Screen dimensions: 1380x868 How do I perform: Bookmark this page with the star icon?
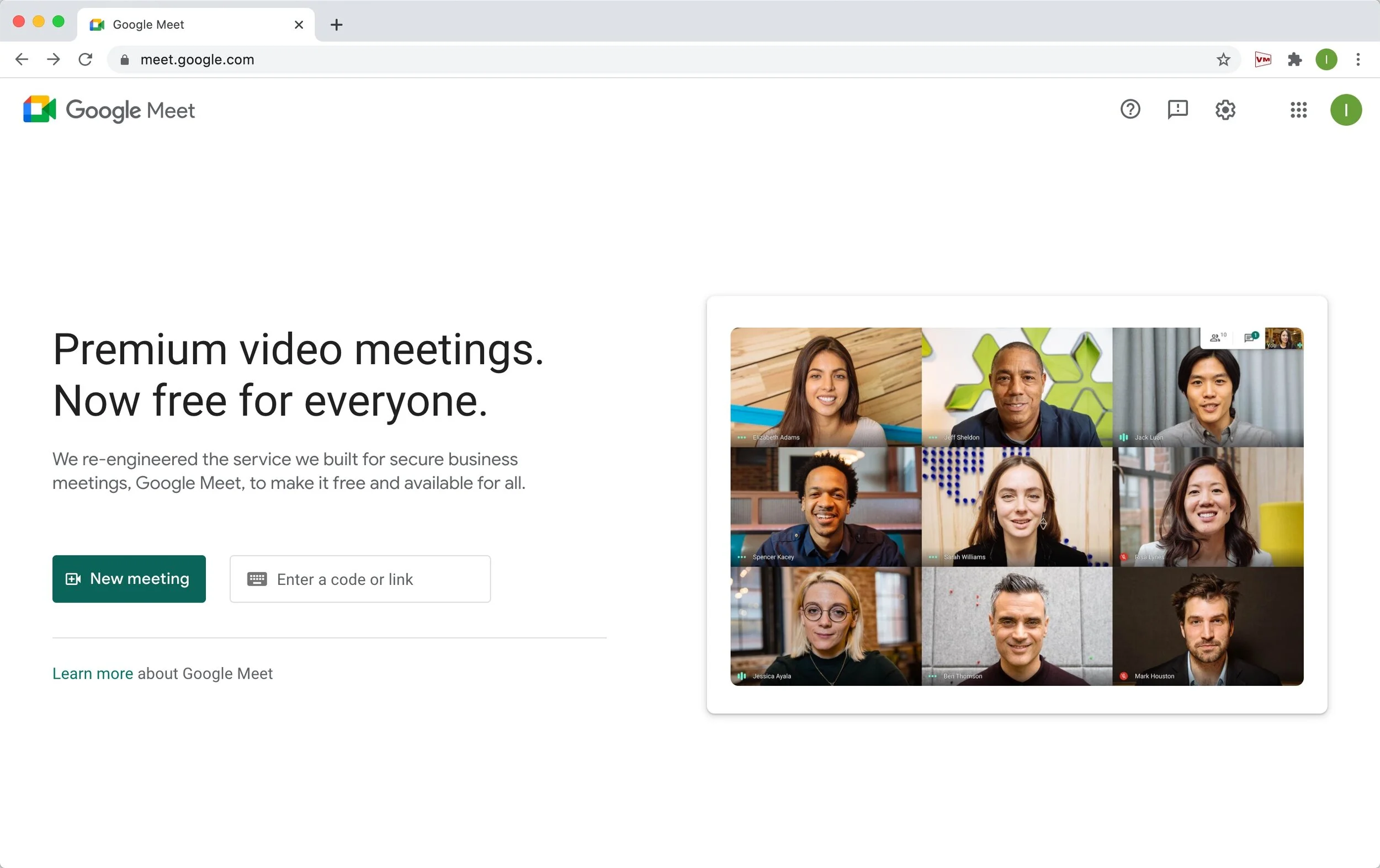pyautogui.click(x=1223, y=60)
